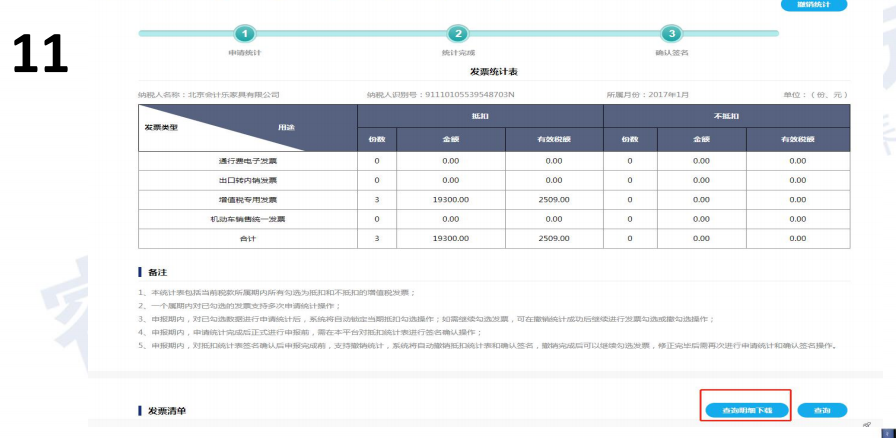Select step 1 circle 申请统计
The image size is (896, 438).
[x=245, y=34]
